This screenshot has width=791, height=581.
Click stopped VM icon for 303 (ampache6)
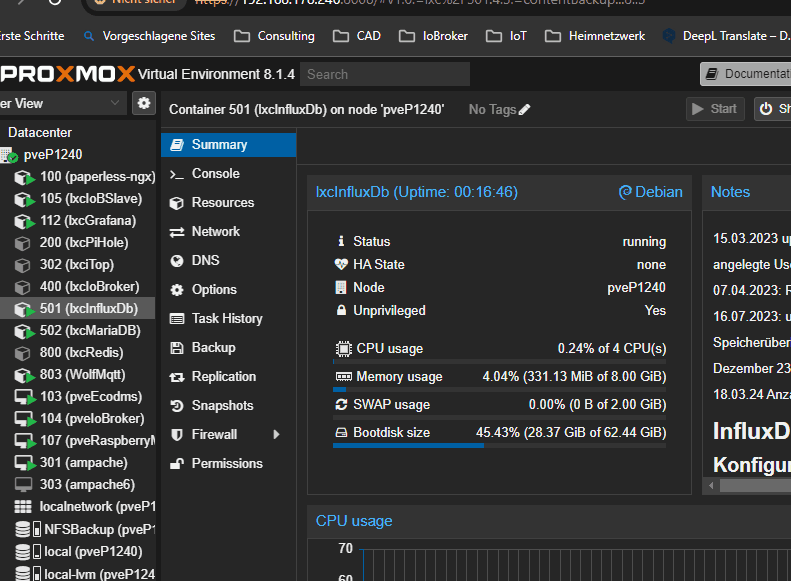click(x=23, y=485)
